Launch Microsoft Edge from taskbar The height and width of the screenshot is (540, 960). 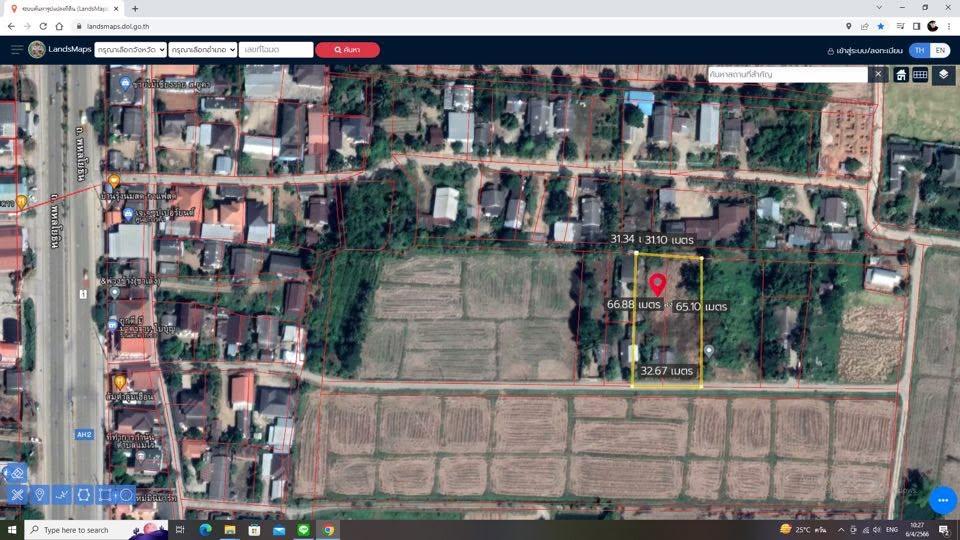point(205,530)
